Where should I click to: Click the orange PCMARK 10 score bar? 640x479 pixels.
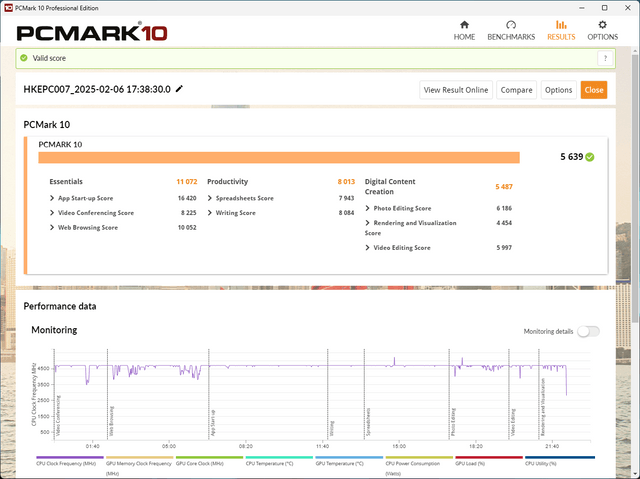click(x=279, y=157)
